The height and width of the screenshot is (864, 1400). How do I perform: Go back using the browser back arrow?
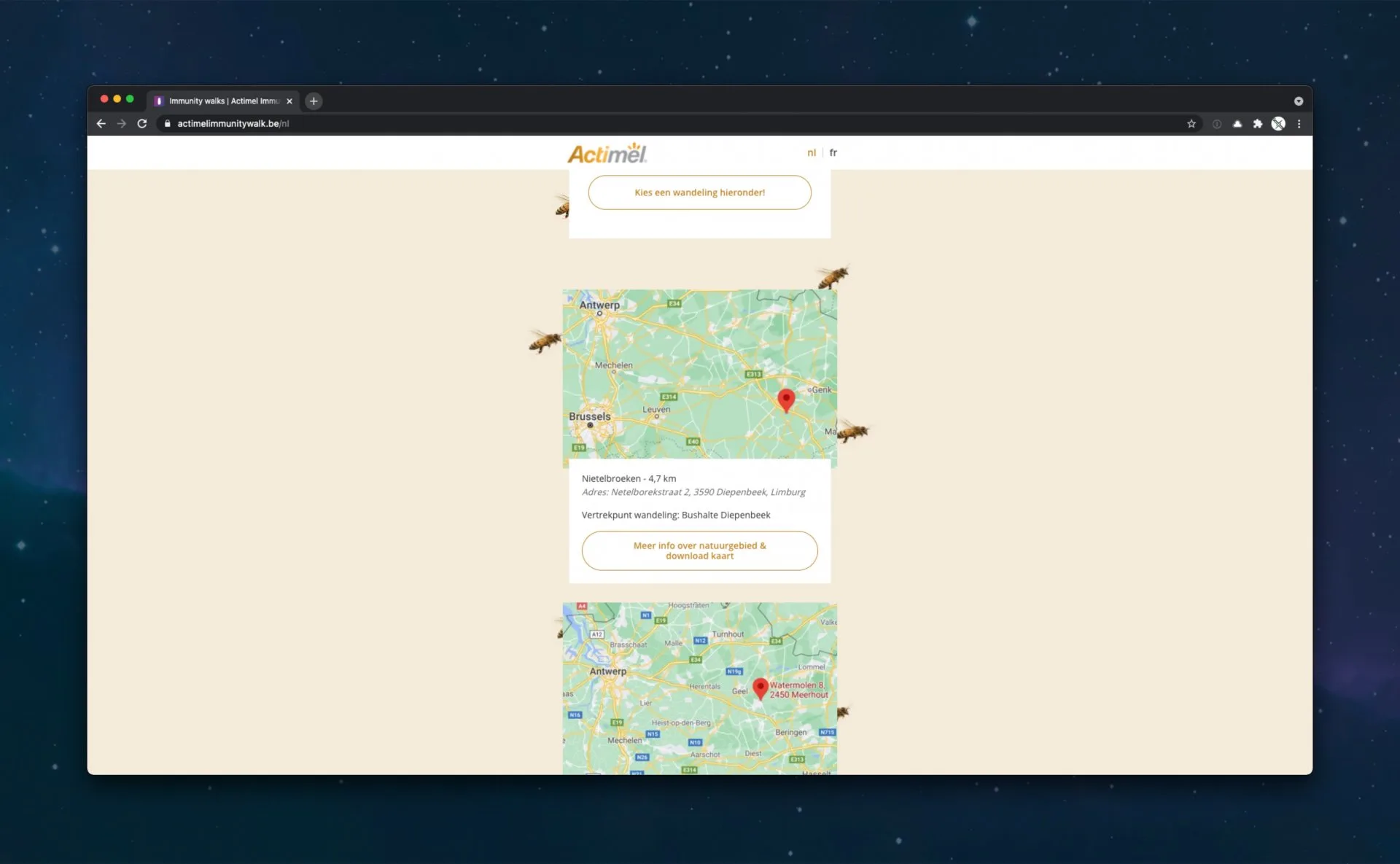point(101,124)
